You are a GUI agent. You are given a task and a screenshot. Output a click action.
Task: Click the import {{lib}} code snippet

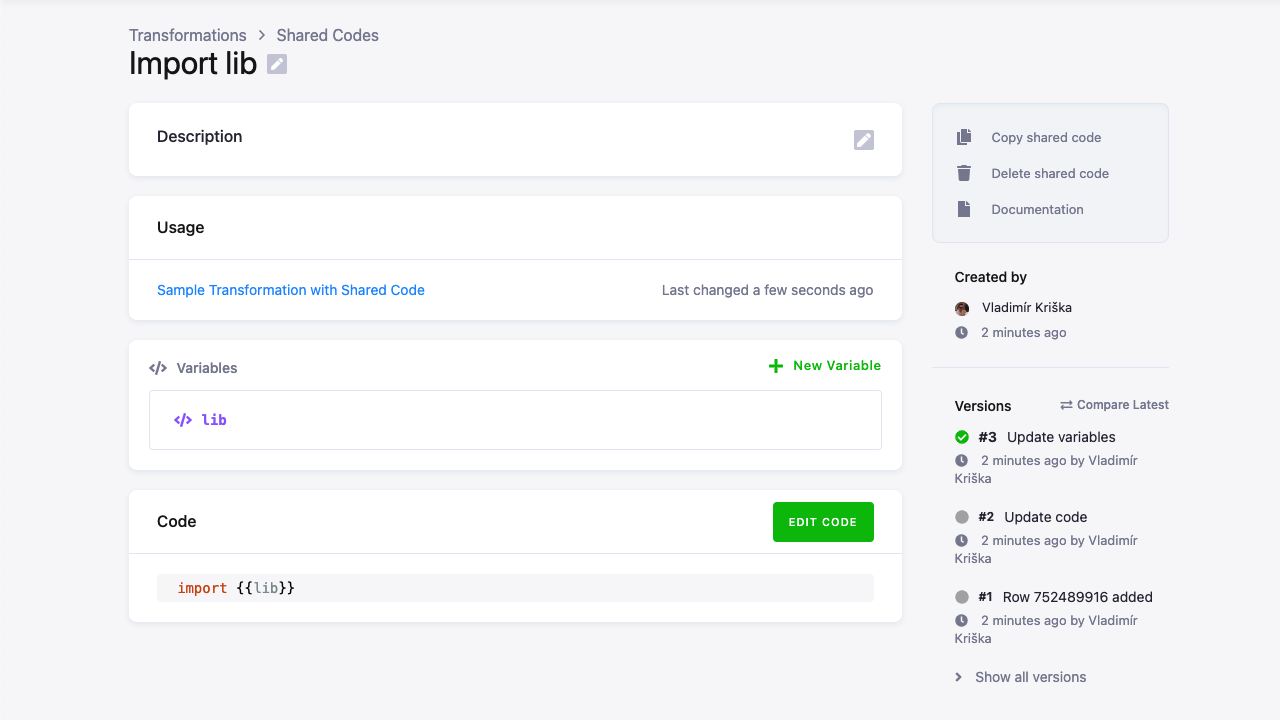click(235, 588)
